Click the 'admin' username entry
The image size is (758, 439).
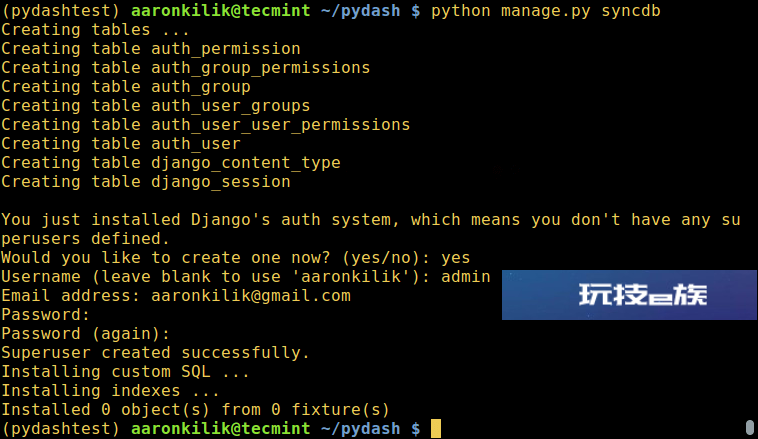pos(466,277)
